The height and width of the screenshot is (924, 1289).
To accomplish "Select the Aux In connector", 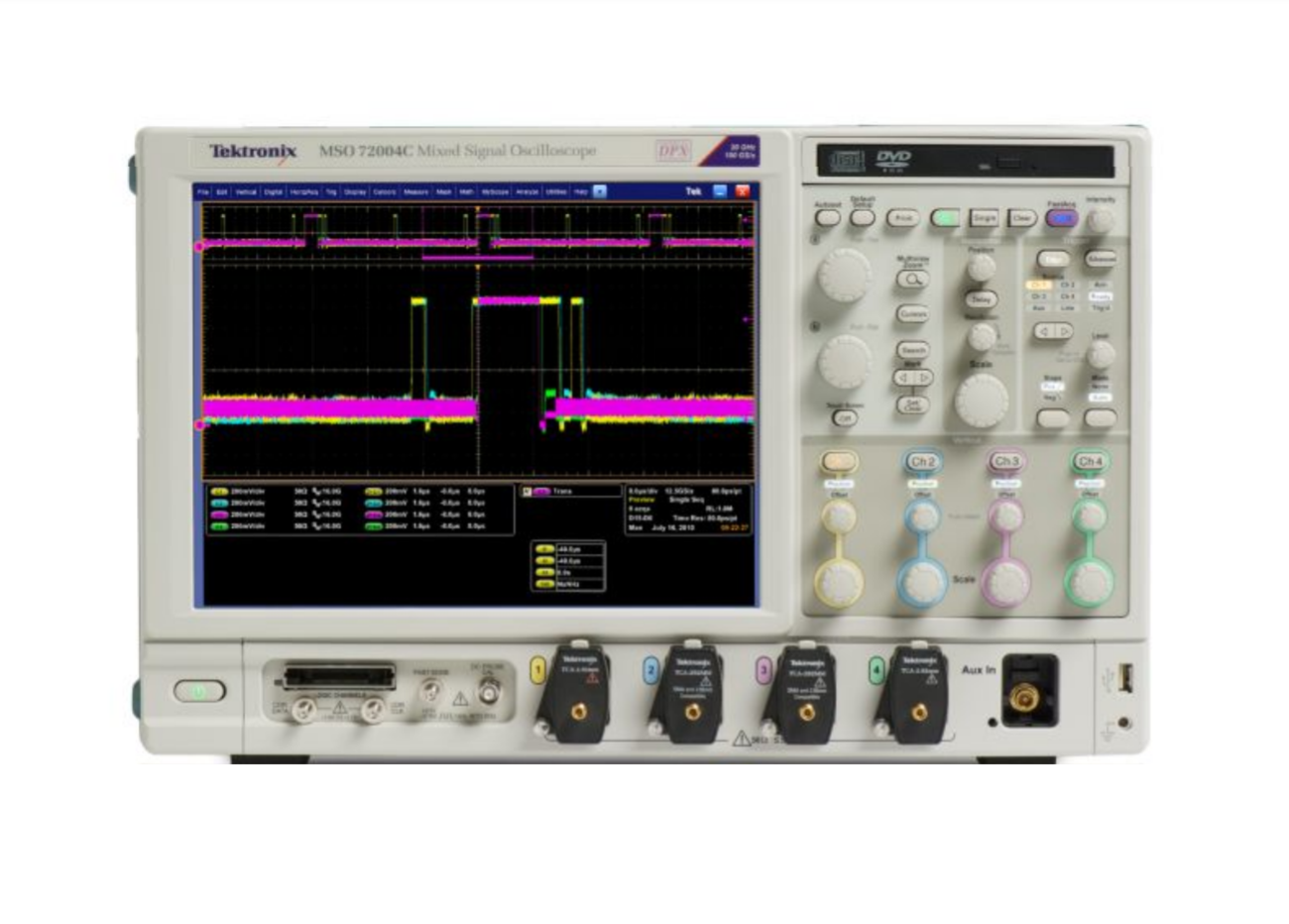I will [x=1024, y=700].
